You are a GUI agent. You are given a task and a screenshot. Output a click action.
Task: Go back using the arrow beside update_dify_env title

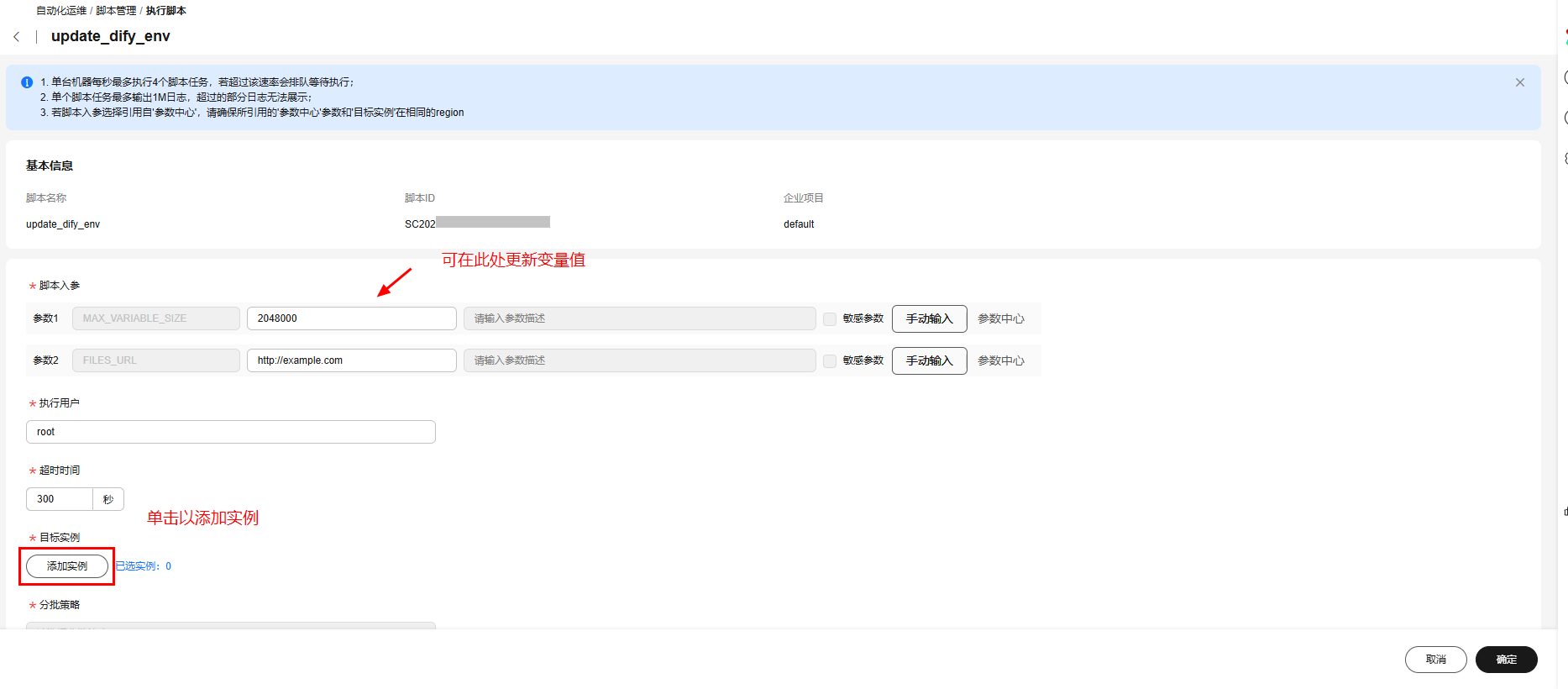[x=17, y=37]
